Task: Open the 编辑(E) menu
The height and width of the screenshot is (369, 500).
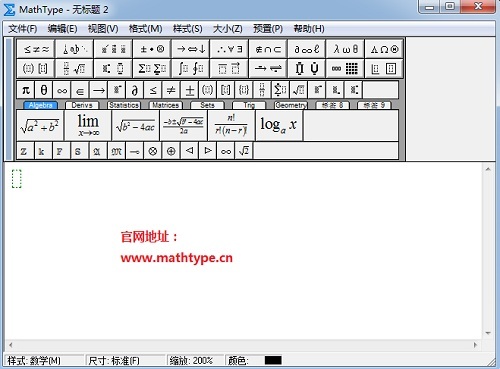Action: click(x=62, y=29)
